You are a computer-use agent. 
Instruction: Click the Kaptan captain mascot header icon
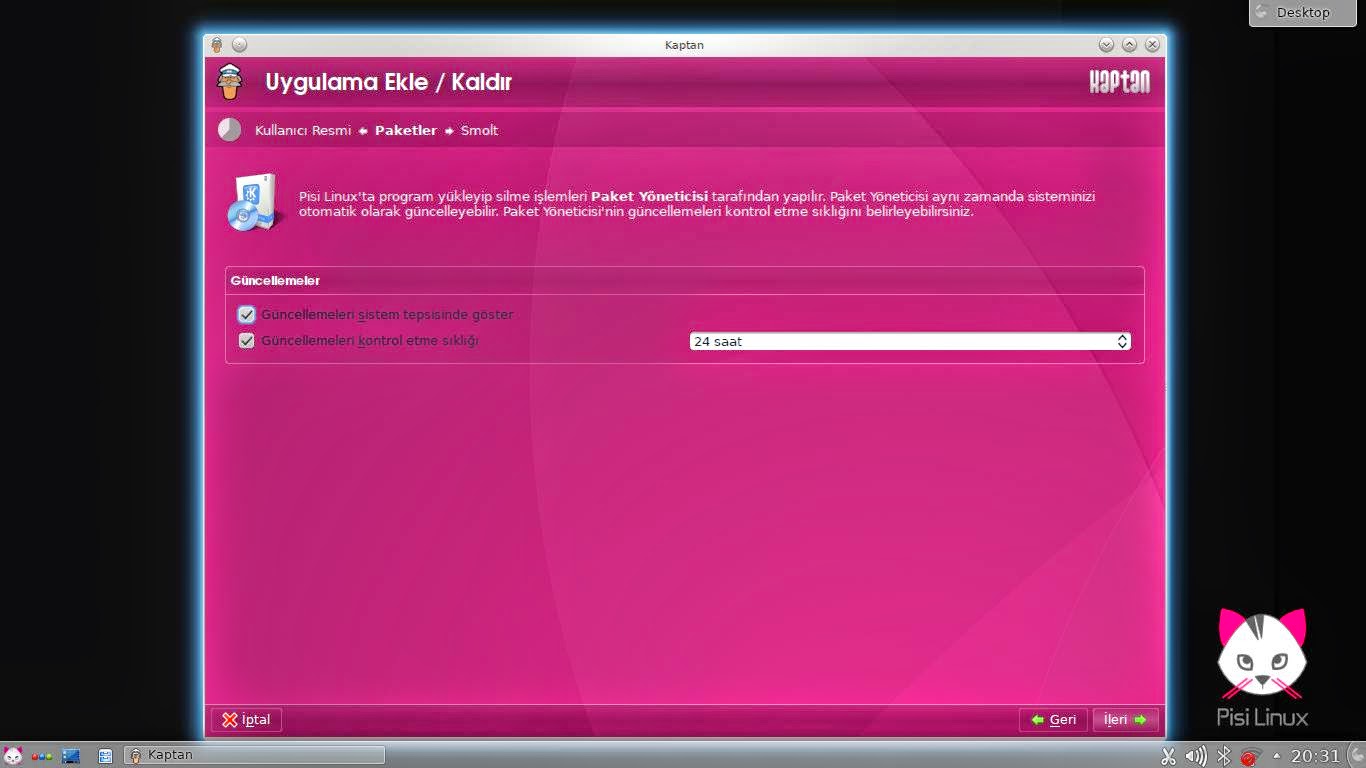click(x=230, y=82)
